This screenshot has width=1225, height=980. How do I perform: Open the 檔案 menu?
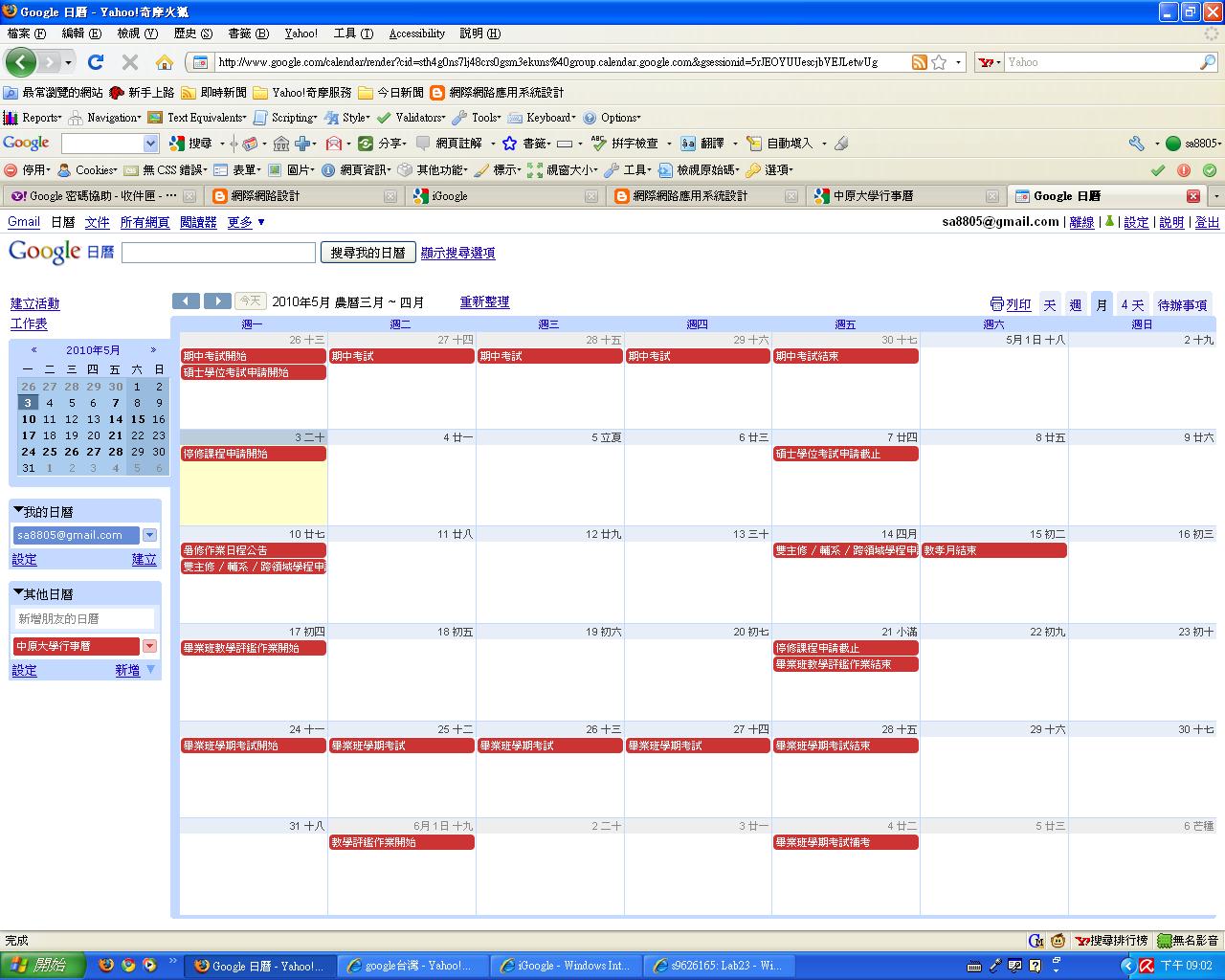pos(26,33)
